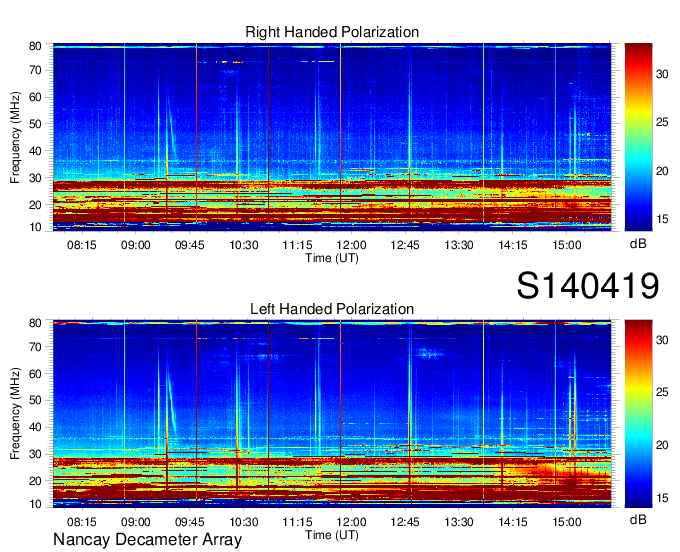Click 09:45 time tick on Left Handed plot
This screenshot has height=552, width=680.
(x=190, y=522)
